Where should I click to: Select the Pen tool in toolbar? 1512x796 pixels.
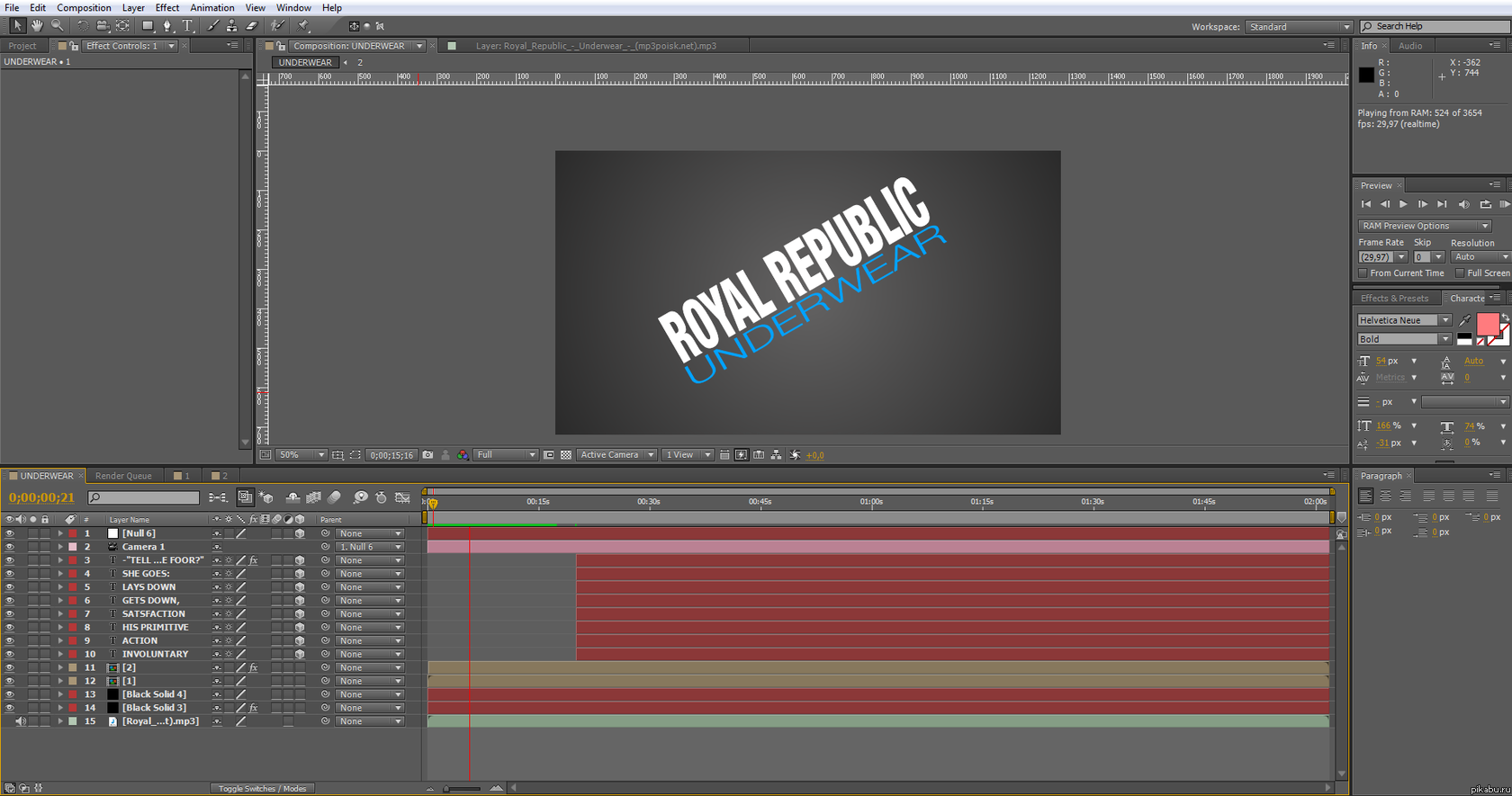166,26
